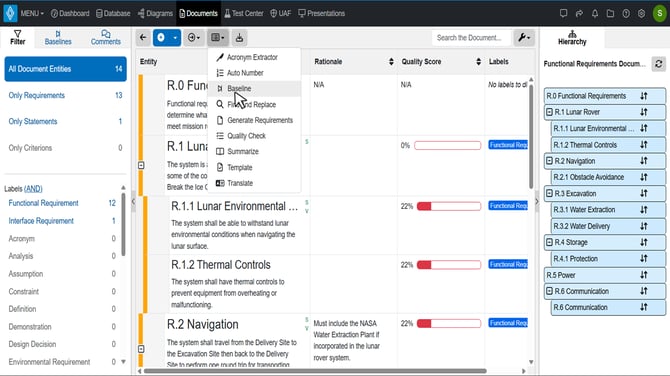Open the wrench settings dropdown
This screenshot has height=376, width=670.
524,38
